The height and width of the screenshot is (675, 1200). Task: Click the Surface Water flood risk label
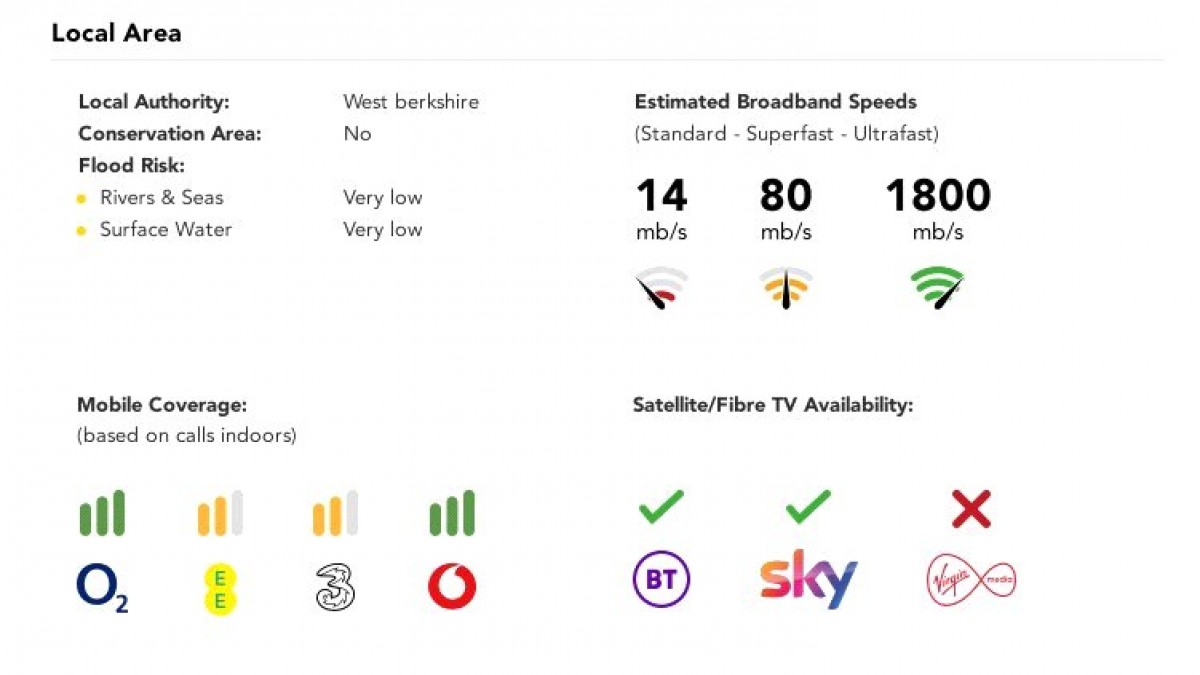[x=165, y=229]
